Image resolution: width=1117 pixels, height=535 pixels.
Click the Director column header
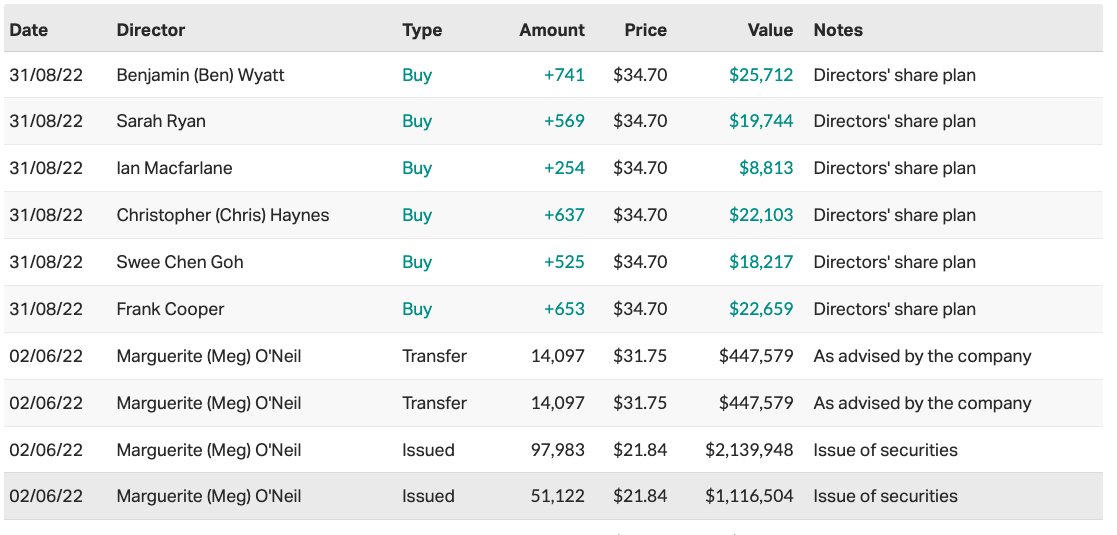(x=151, y=30)
